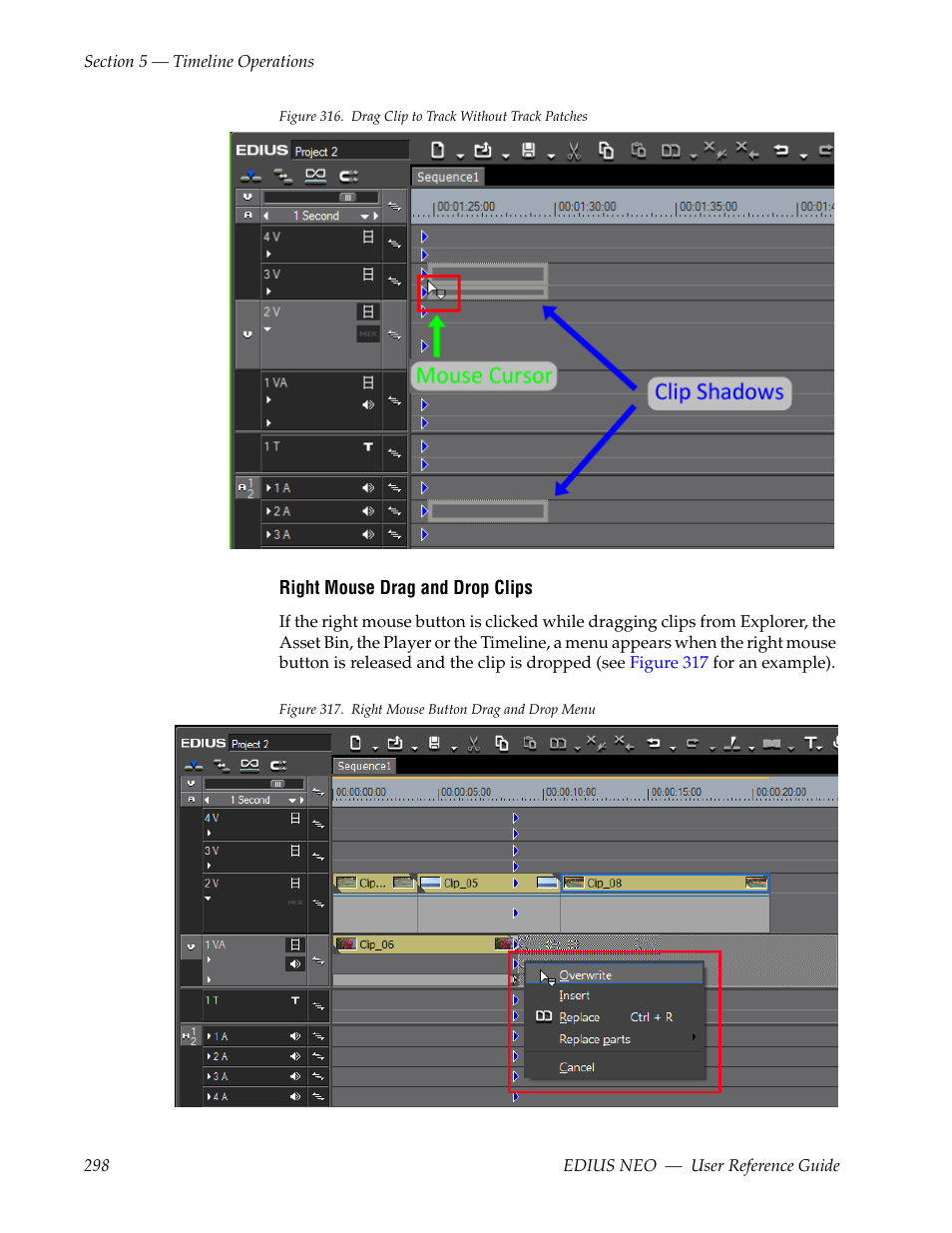Screen dimensions: 952x1233
Task: Toggle video on the lower 1 VA track
Action: [x=295, y=944]
